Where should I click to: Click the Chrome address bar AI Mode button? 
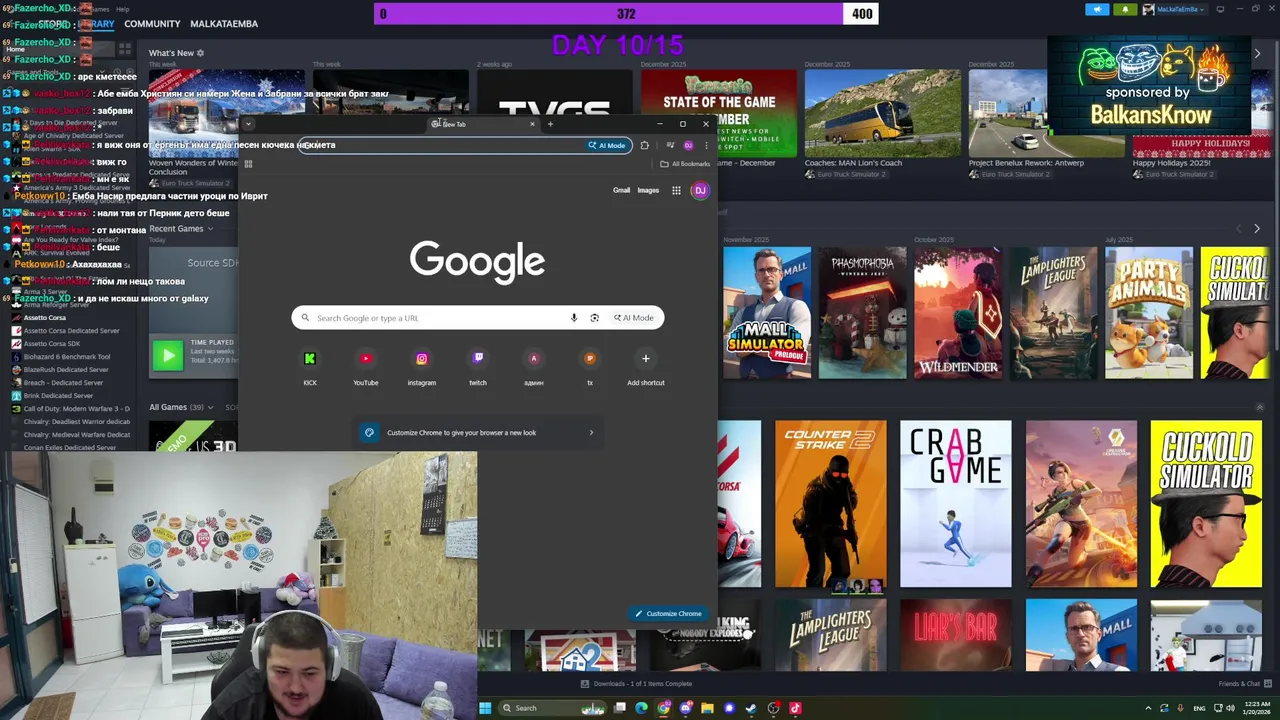click(x=607, y=145)
